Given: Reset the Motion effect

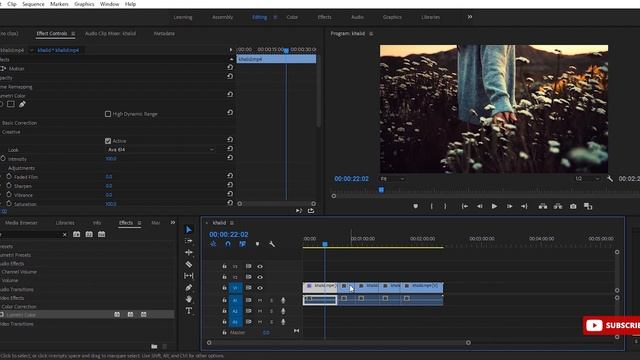Looking at the screenshot, I should [230, 67].
